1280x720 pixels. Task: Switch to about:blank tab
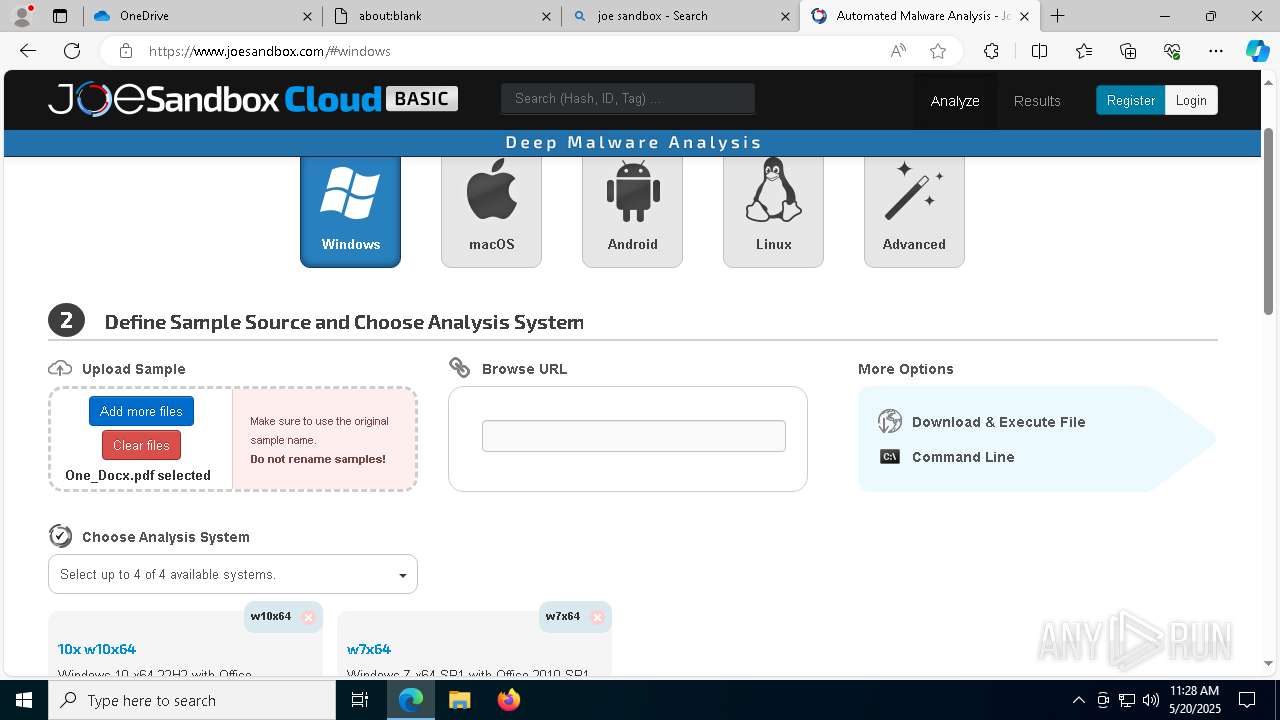pyautogui.click(x=441, y=16)
